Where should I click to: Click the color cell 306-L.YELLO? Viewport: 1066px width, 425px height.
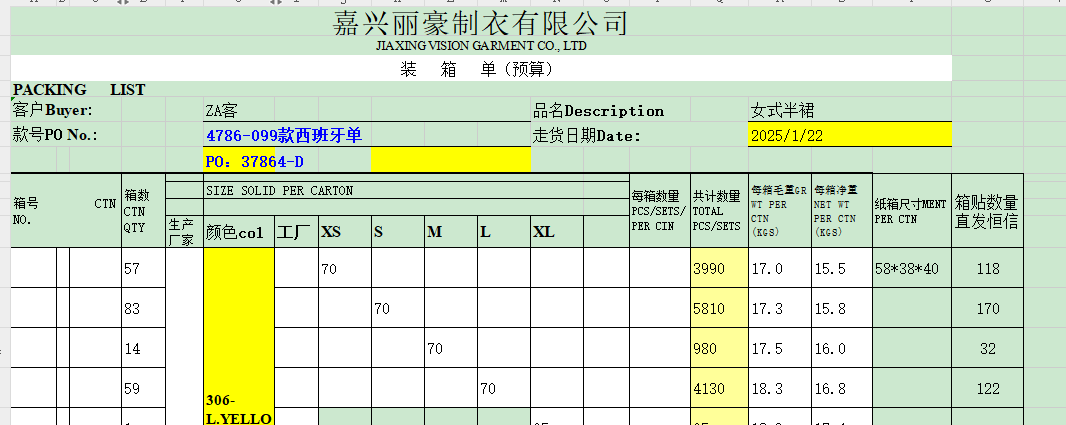pyautogui.click(x=238, y=409)
